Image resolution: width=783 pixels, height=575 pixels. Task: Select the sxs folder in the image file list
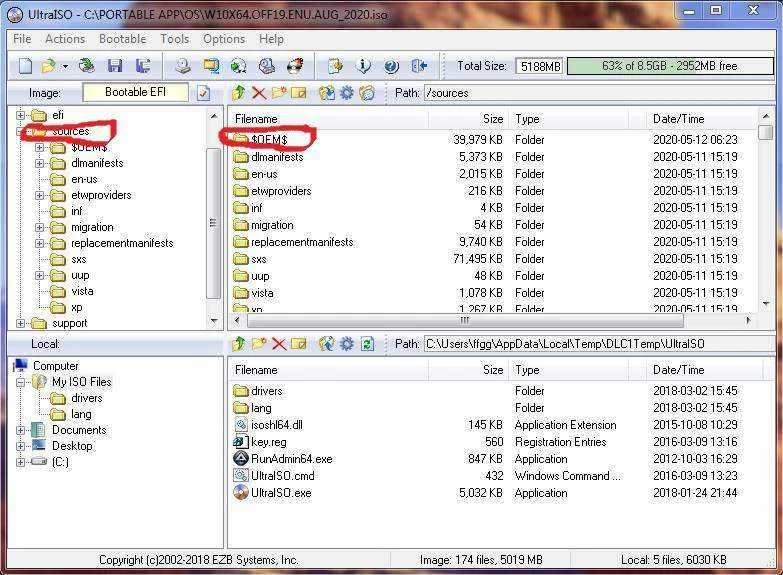pos(259,259)
